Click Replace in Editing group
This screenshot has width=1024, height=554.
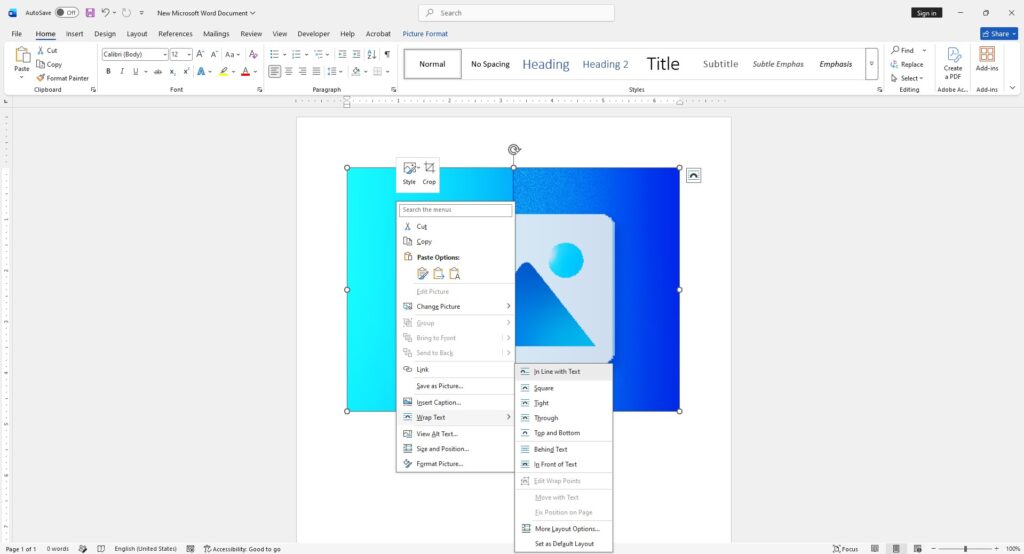(x=907, y=64)
